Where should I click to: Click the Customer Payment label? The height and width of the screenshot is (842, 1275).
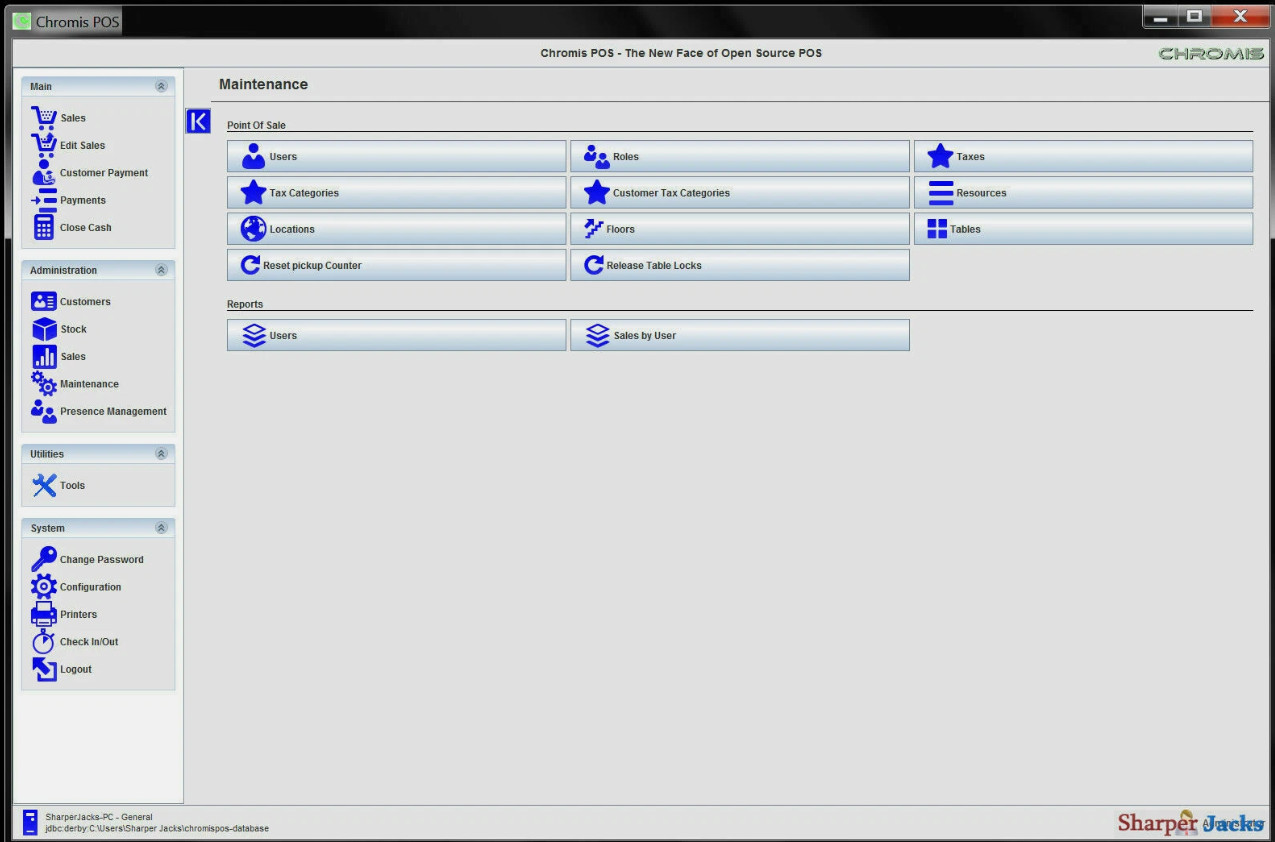pyautogui.click(x=104, y=173)
